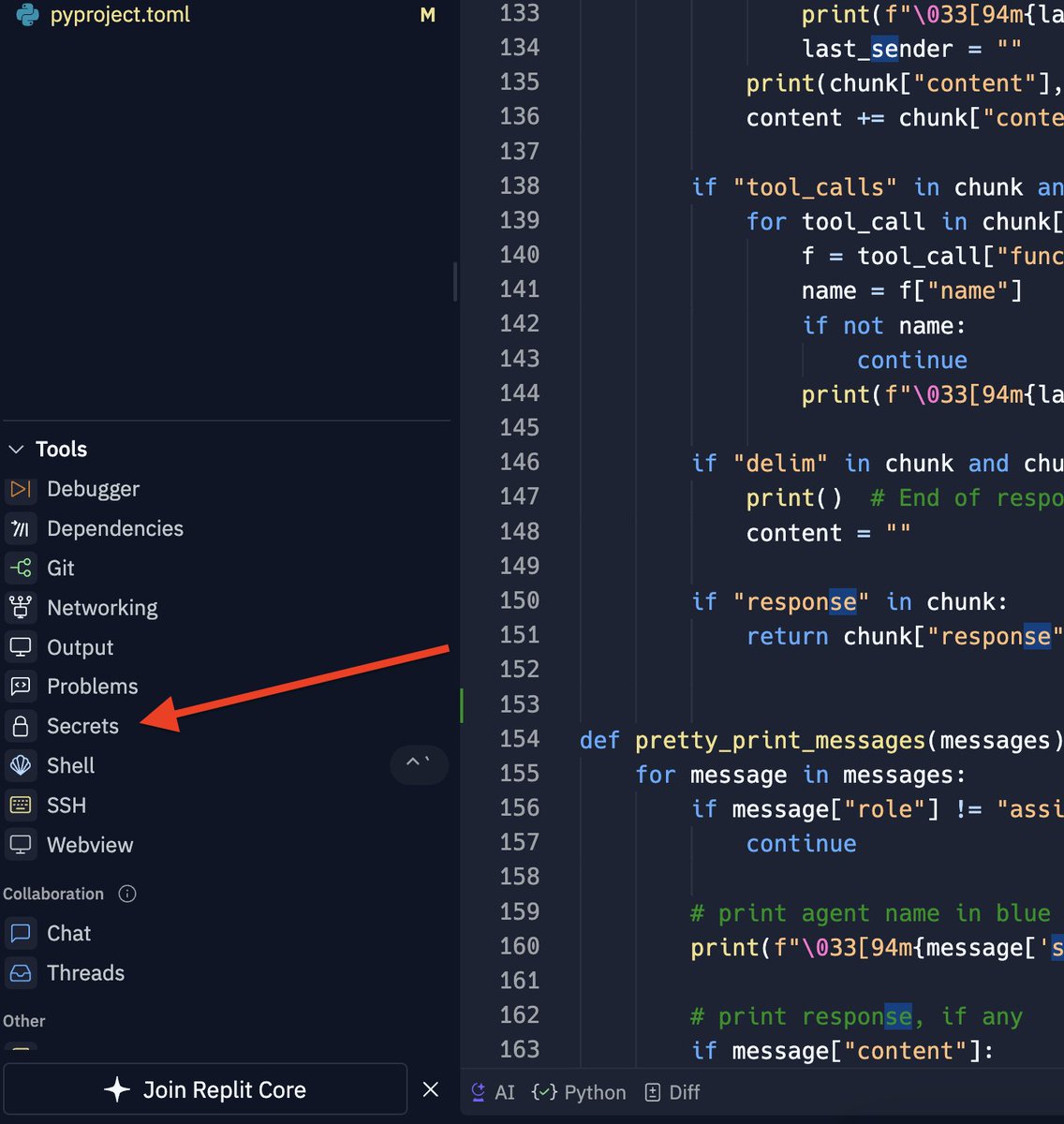Open the Networking tool
This screenshot has height=1124, width=1064.
(102, 608)
